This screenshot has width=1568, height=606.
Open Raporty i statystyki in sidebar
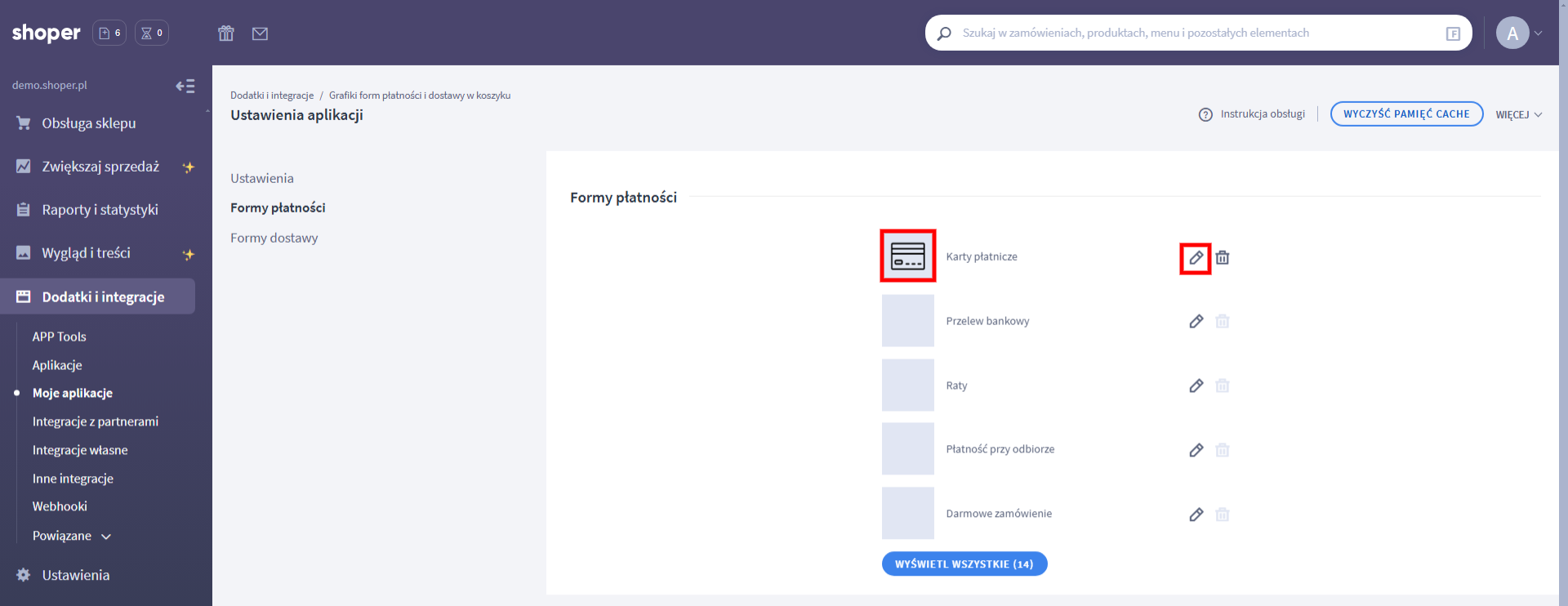click(100, 210)
